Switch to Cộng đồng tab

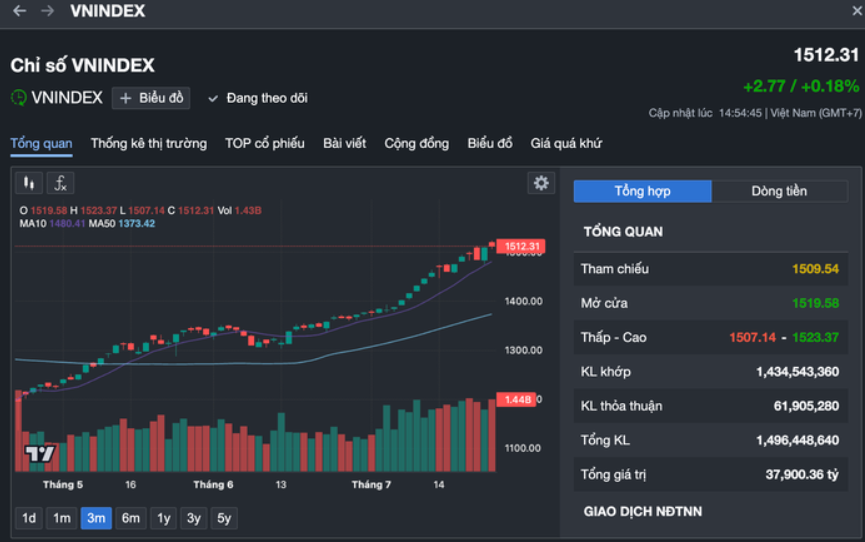(417, 144)
